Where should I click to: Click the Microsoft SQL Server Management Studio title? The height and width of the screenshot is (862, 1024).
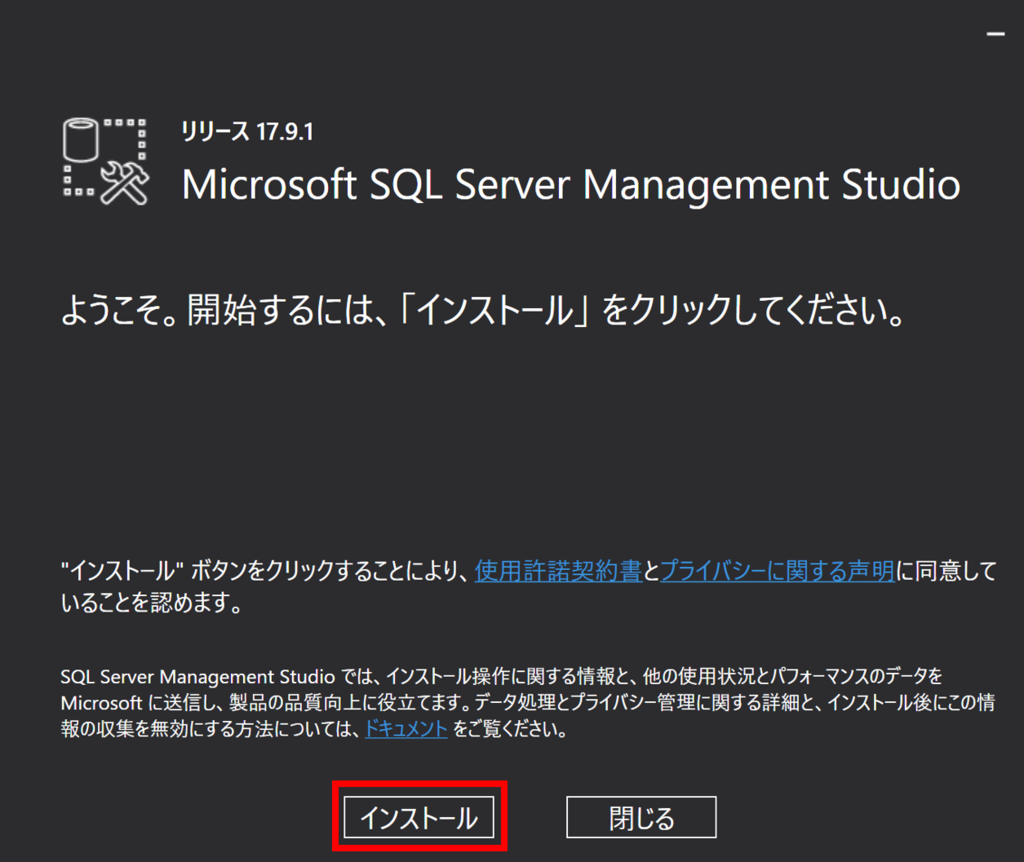point(571,185)
